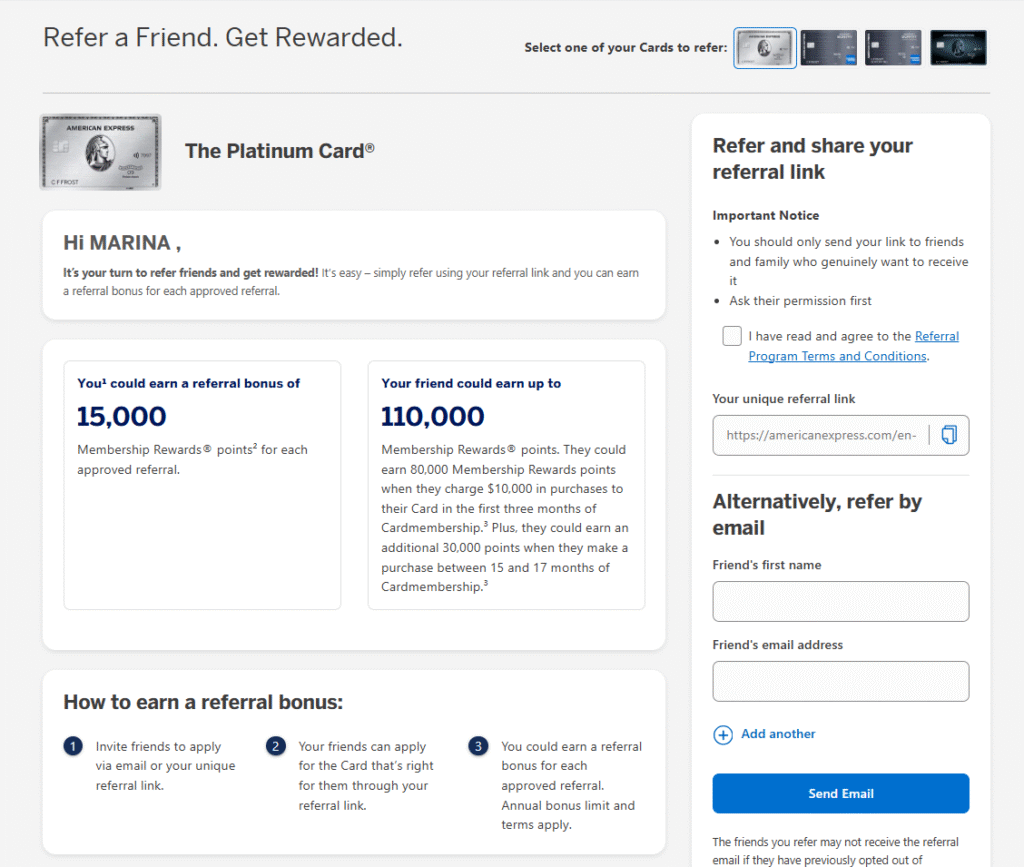1024x867 pixels.
Task: Click the Friend's first name input
Action: click(x=840, y=601)
